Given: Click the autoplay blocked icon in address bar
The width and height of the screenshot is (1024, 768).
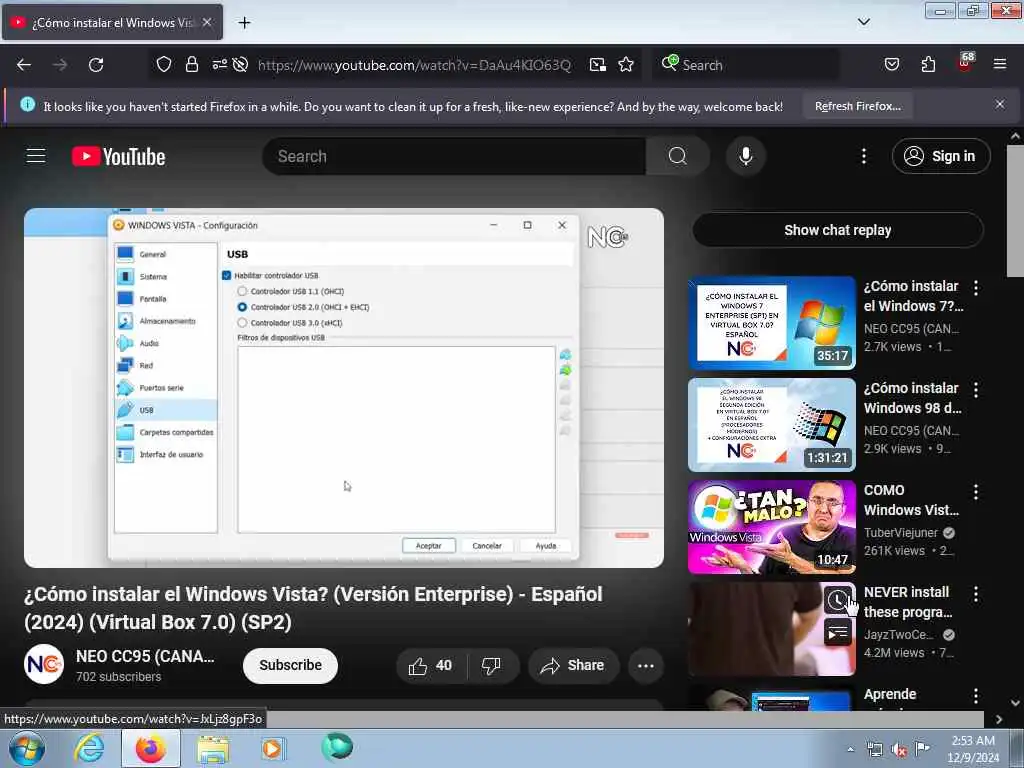Looking at the screenshot, I should (240, 64).
